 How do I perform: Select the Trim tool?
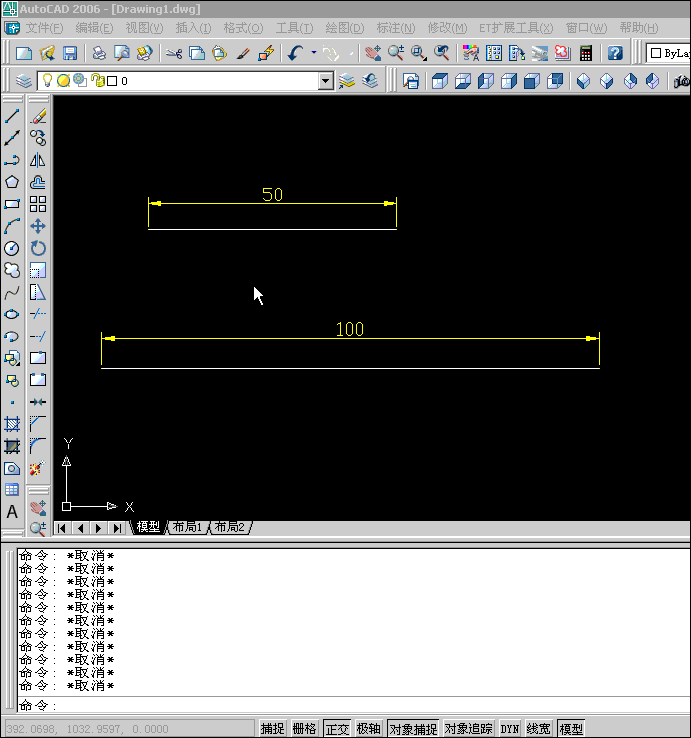coord(38,314)
